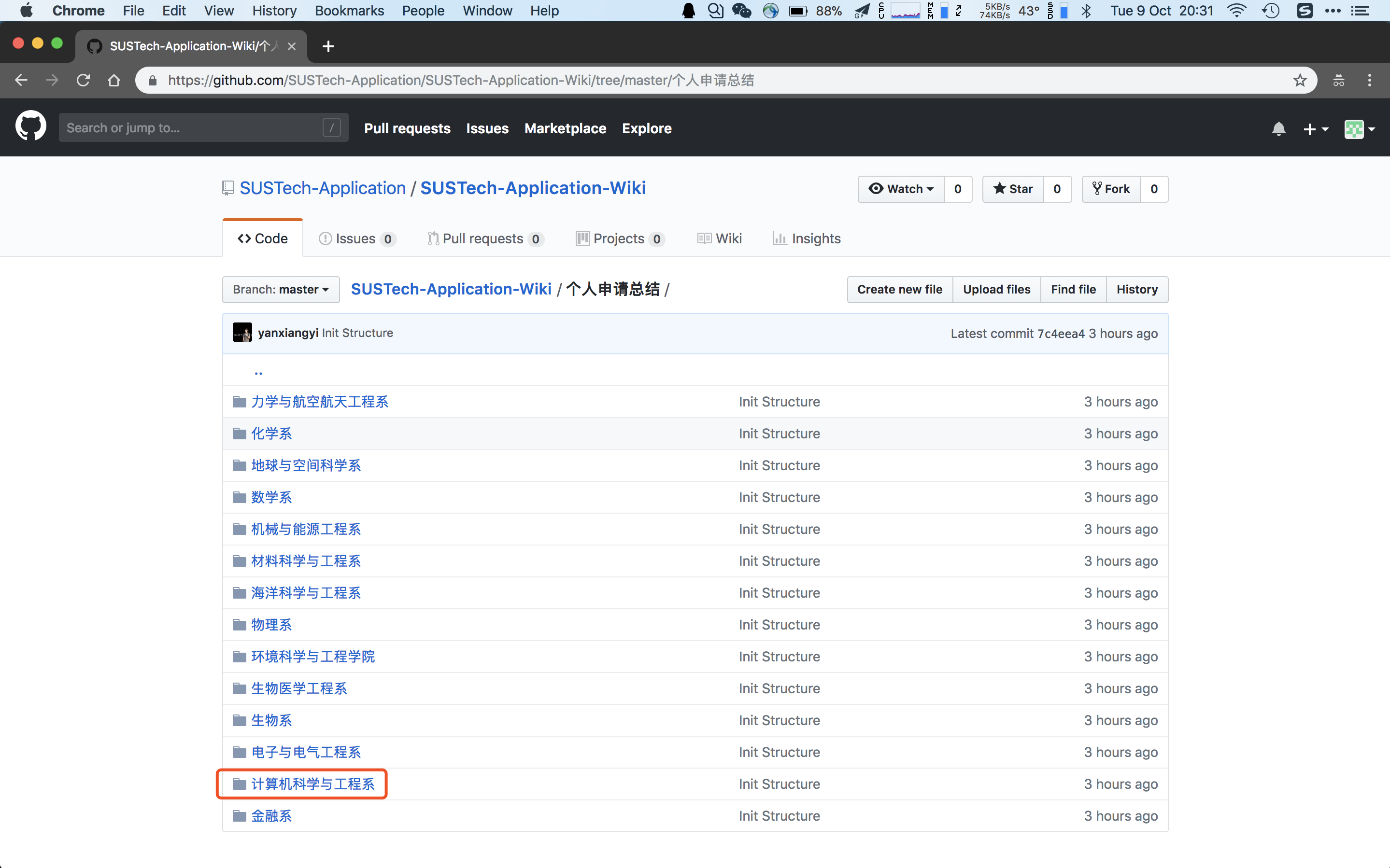
Task: Open the 力学与航空航天工程系 folder
Action: 320,402
